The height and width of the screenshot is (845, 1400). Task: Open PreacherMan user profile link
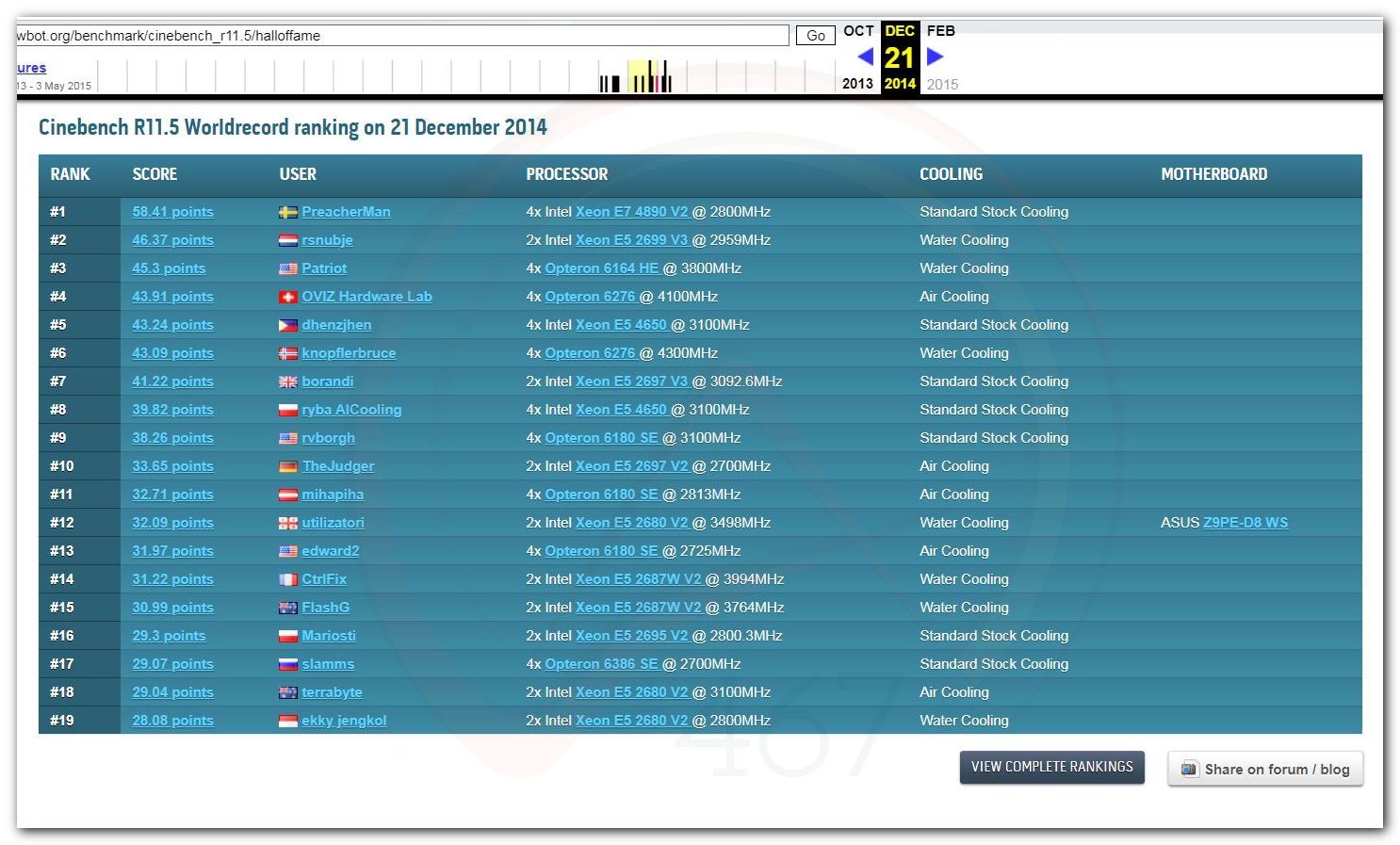coord(346,212)
